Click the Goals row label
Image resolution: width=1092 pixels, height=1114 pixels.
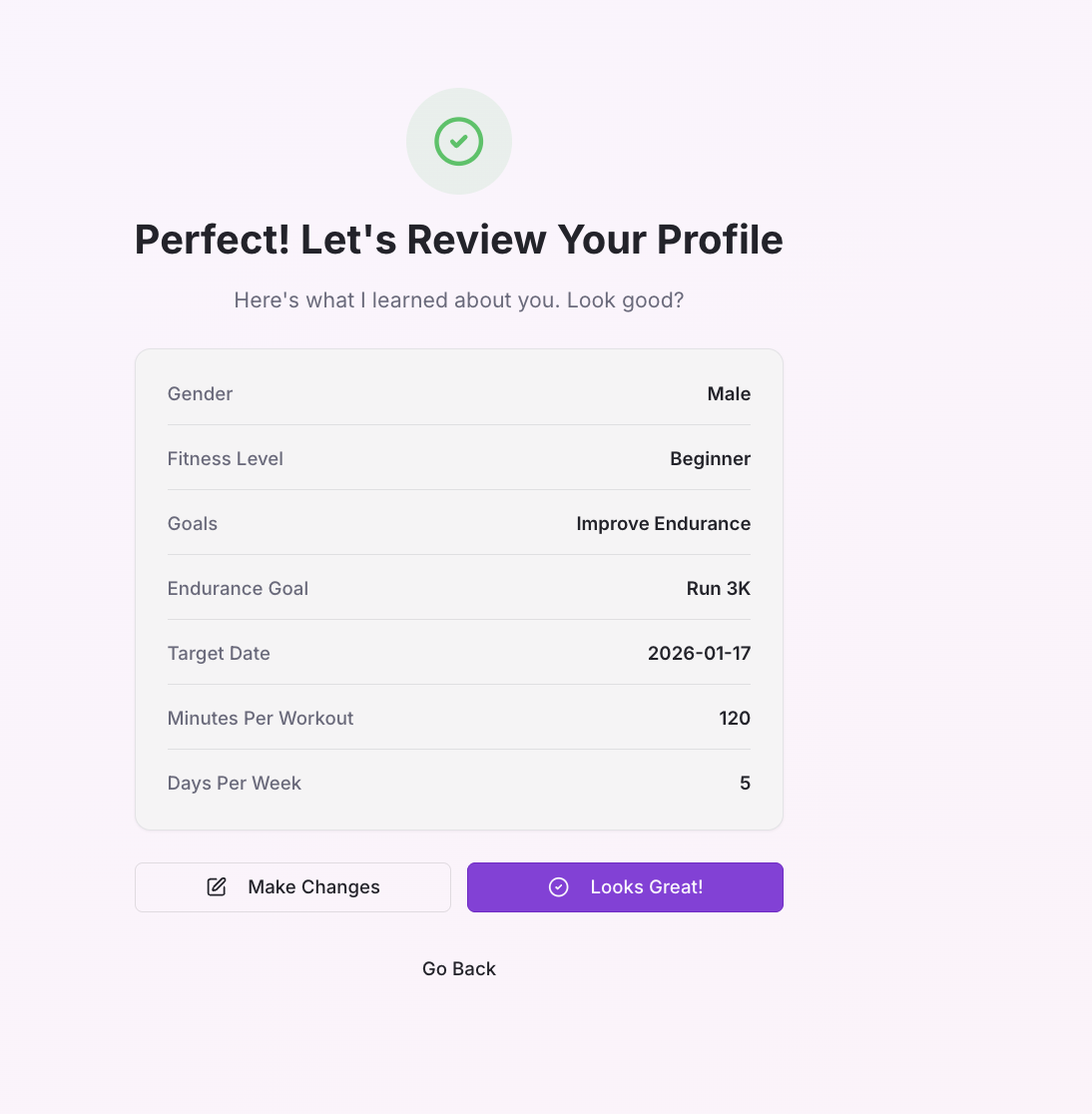[x=193, y=524]
